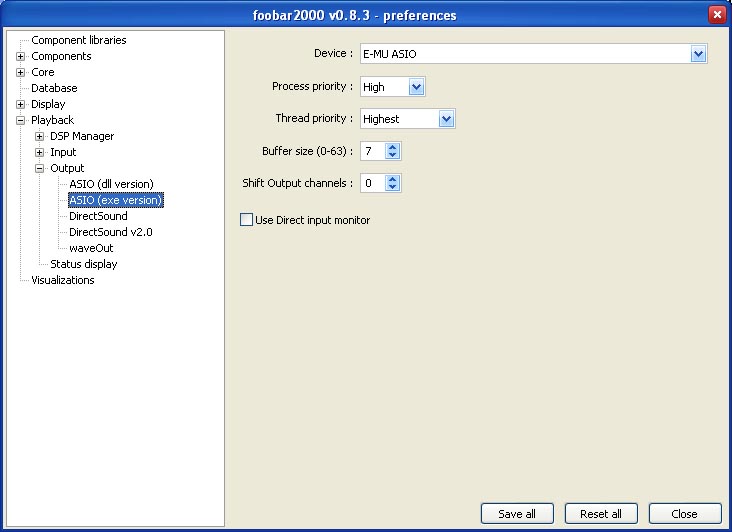The height and width of the screenshot is (532, 732).
Task: Increase Shift Output channels value
Action: tap(393, 179)
